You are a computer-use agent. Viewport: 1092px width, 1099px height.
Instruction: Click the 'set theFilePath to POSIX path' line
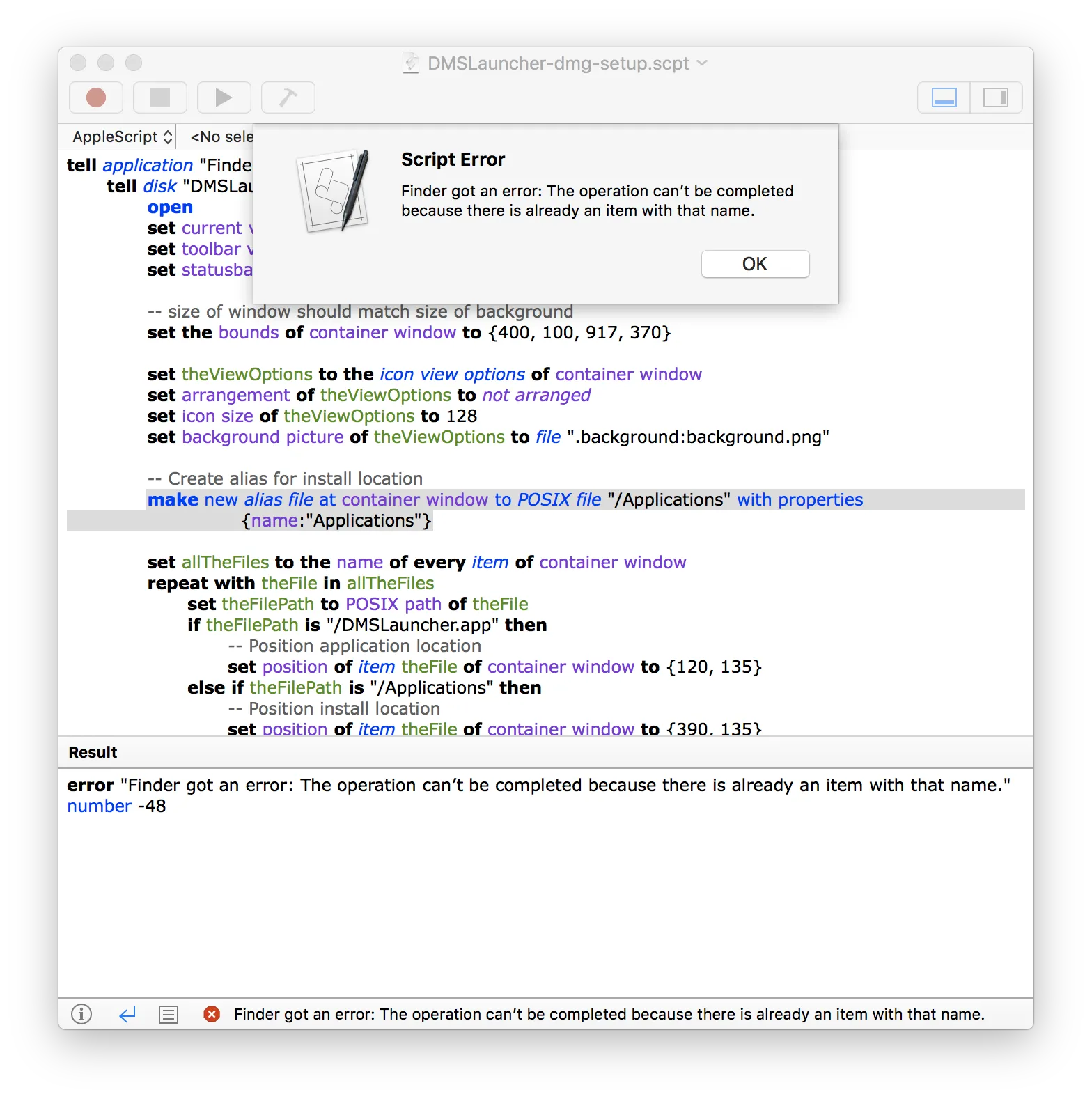(x=358, y=604)
